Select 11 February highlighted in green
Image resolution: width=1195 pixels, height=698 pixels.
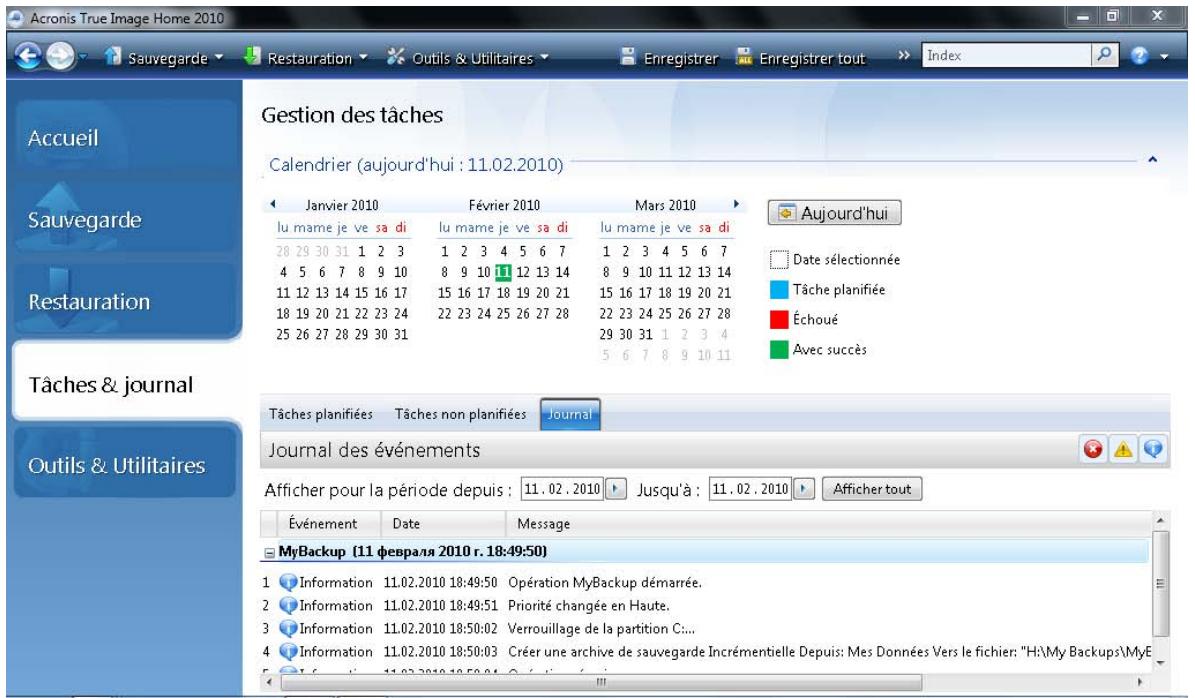(x=503, y=272)
